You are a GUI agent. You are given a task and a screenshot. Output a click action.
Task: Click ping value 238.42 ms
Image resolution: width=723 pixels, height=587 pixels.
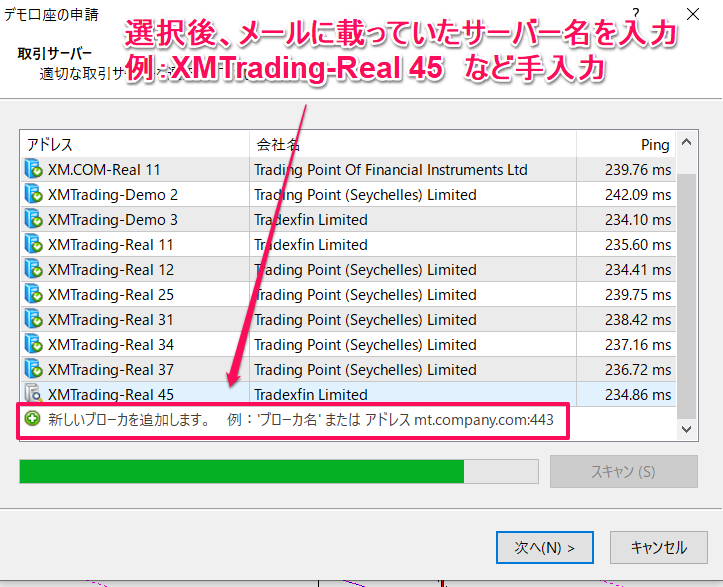click(638, 320)
